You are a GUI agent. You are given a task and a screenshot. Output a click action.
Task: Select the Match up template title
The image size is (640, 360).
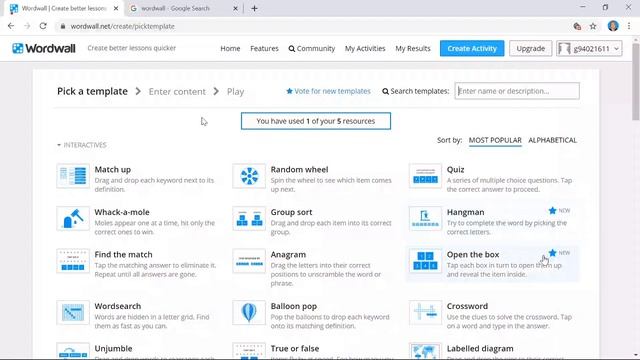(113, 169)
